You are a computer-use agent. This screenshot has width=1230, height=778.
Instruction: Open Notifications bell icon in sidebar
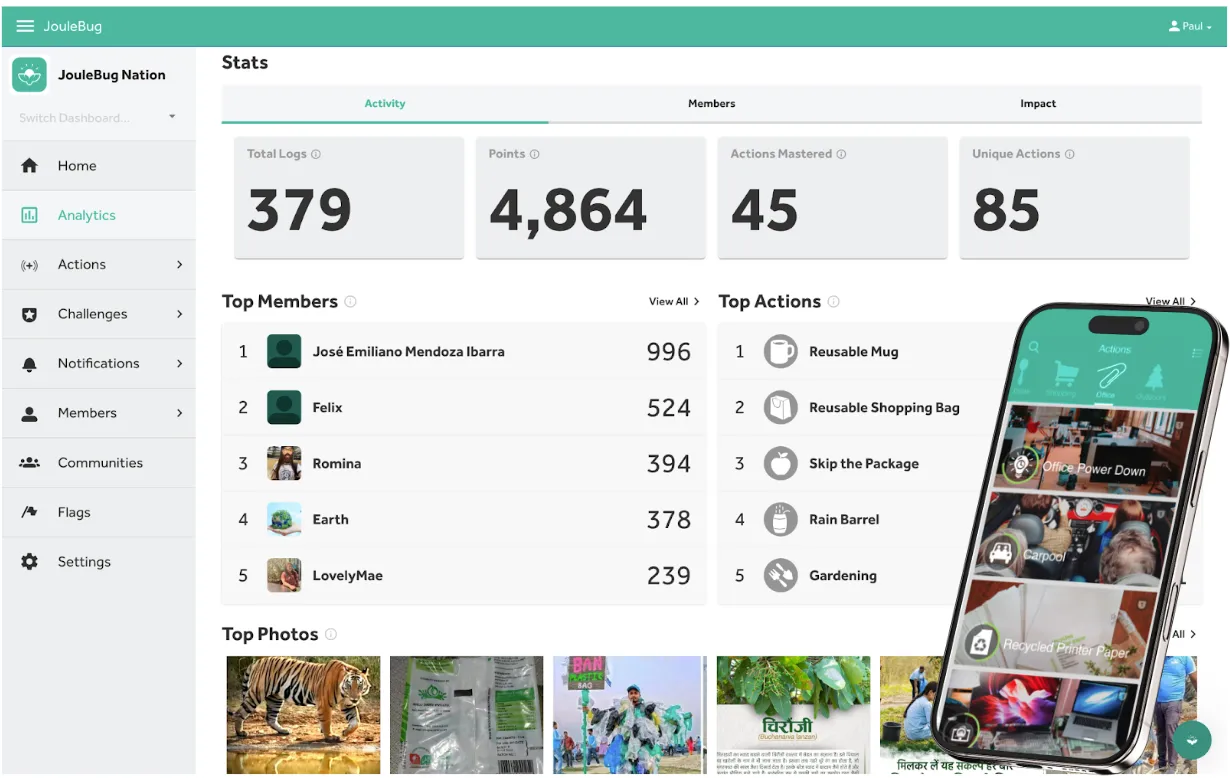[x=30, y=364]
